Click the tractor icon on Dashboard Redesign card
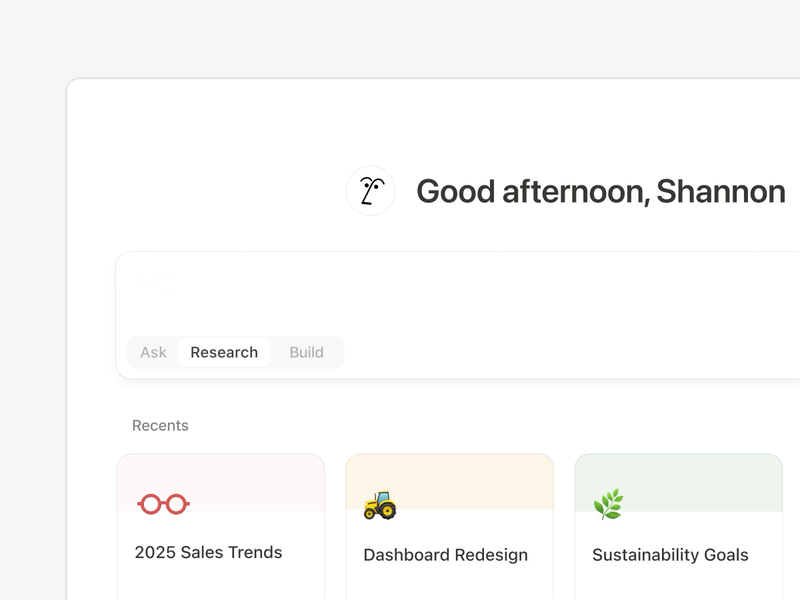 point(382,503)
